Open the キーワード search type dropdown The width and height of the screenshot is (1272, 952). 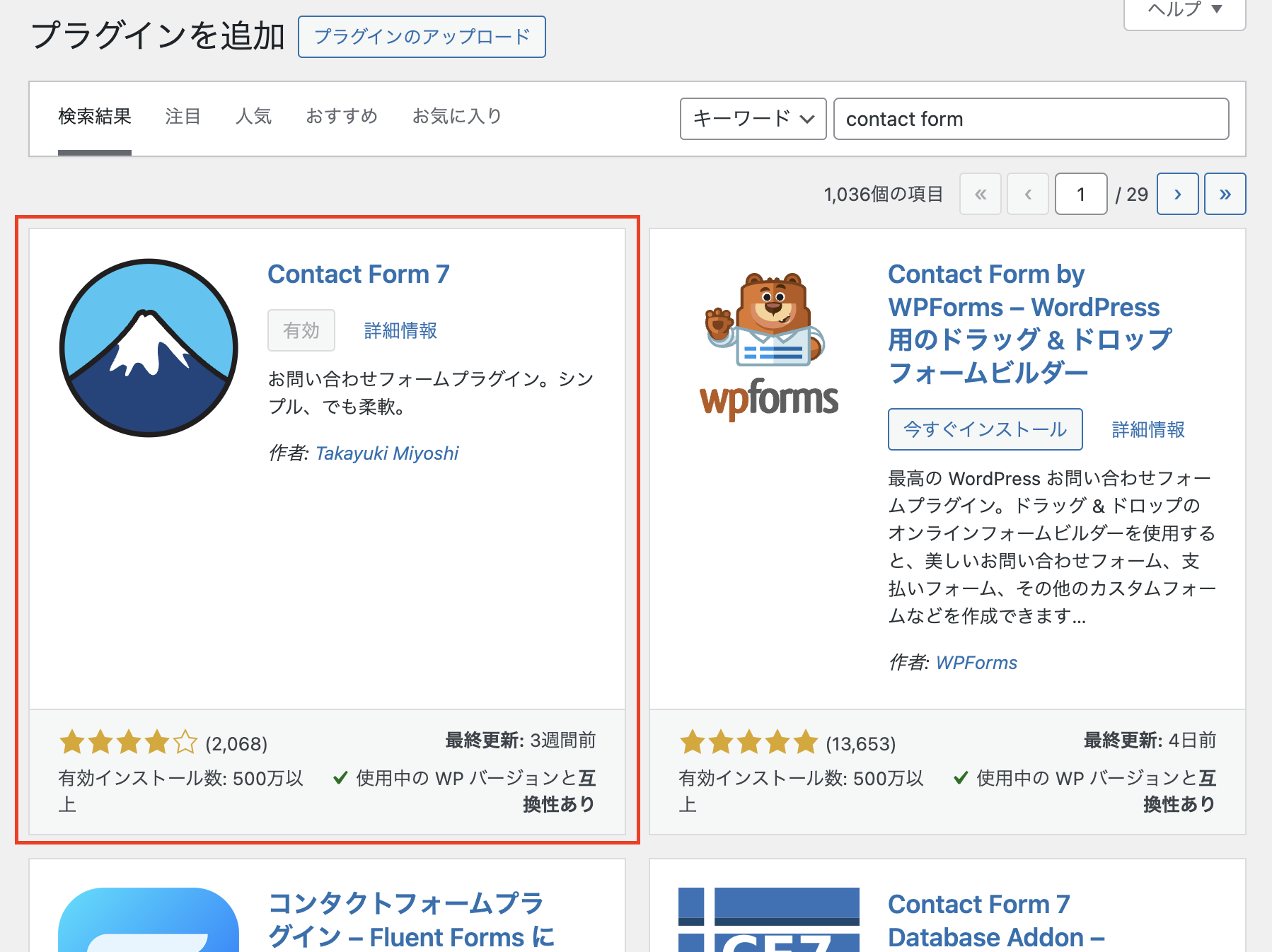[x=753, y=119]
